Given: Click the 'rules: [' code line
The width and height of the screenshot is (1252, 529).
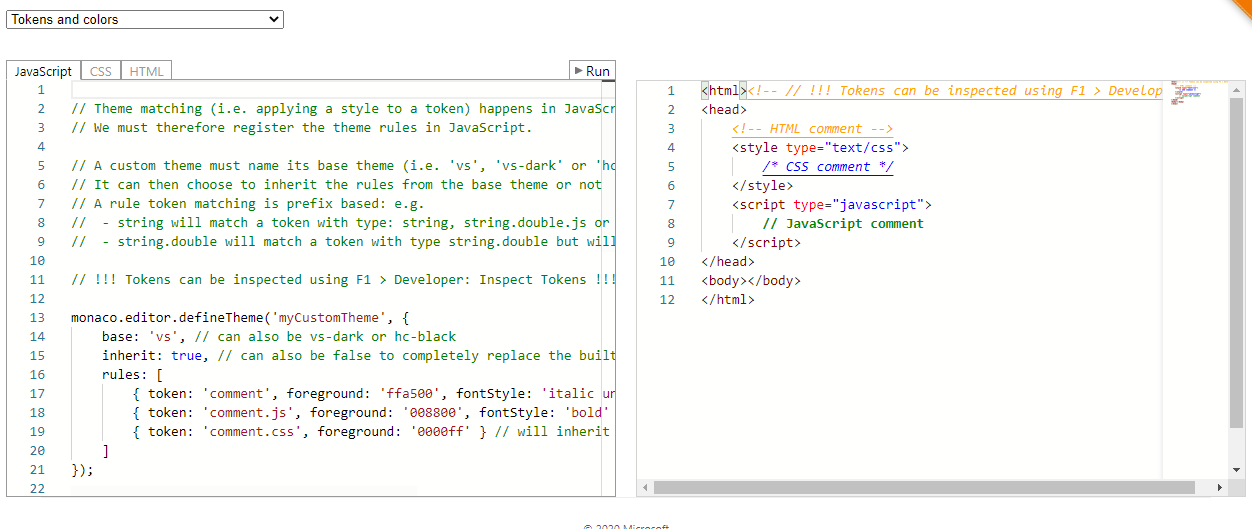Looking at the screenshot, I should pos(132,375).
